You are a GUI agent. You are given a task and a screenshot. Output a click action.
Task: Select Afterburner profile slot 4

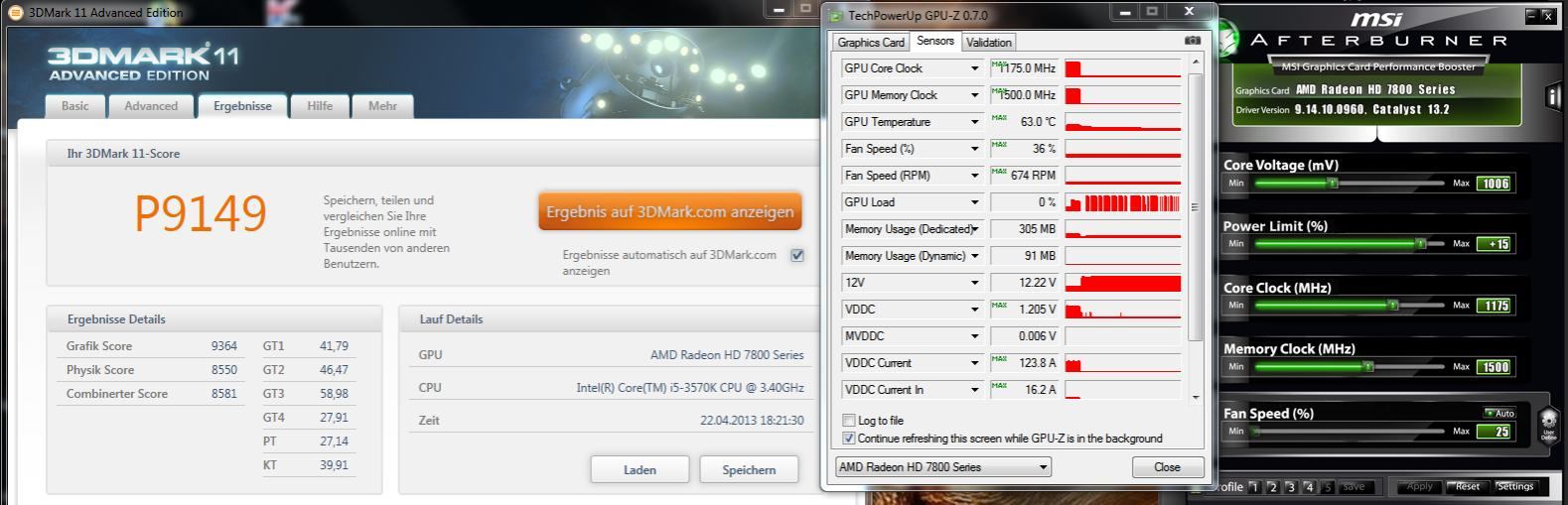pyautogui.click(x=1309, y=487)
